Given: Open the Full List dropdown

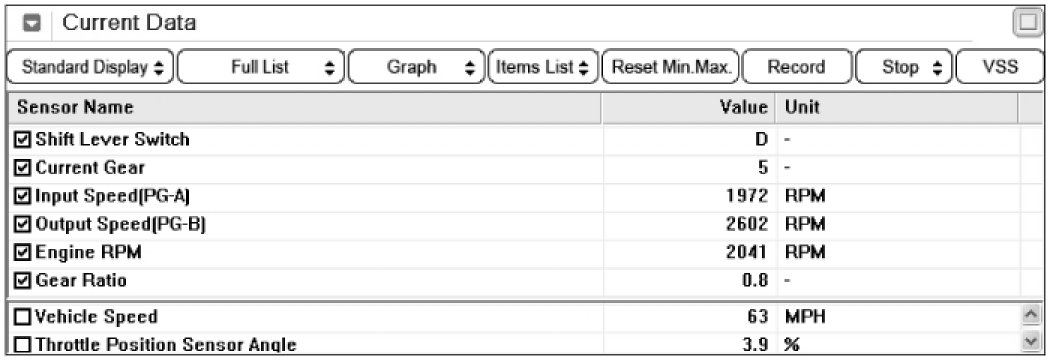Looking at the screenshot, I should (261, 67).
